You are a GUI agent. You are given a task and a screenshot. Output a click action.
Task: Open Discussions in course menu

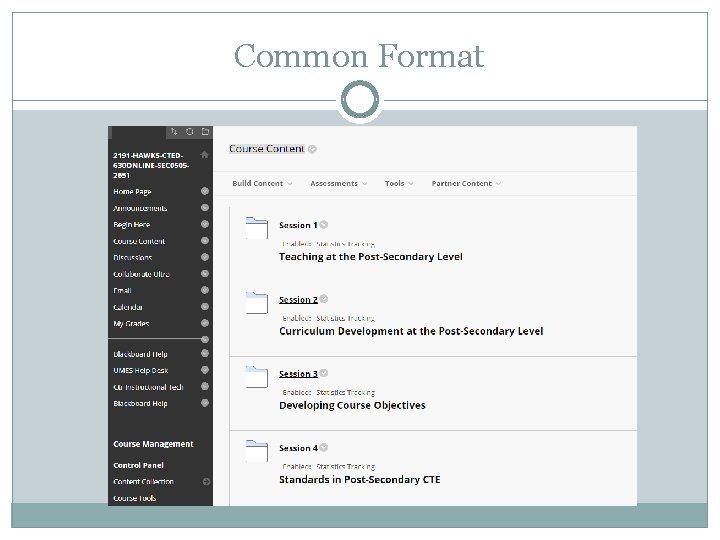click(x=133, y=258)
